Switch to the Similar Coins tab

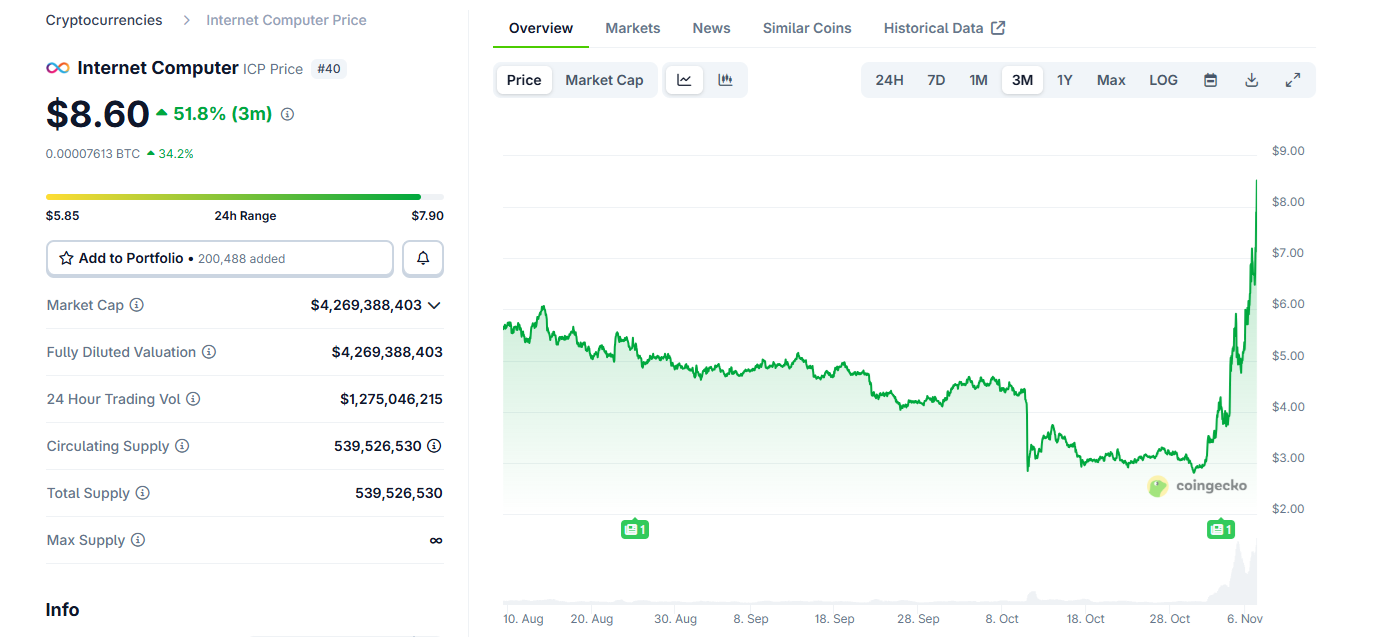pyautogui.click(x=807, y=28)
